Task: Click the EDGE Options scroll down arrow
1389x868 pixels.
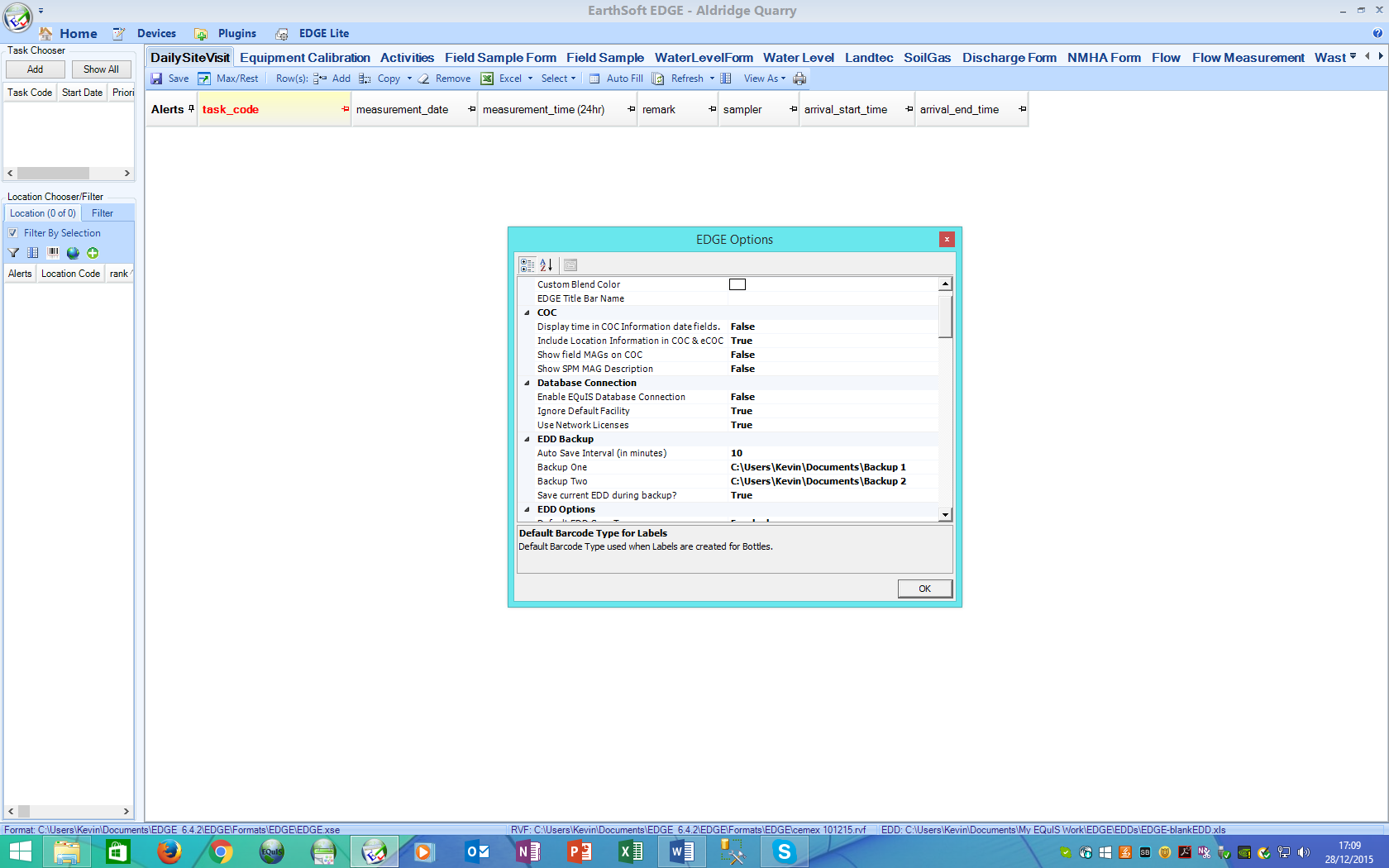Action: [x=946, y=515]
